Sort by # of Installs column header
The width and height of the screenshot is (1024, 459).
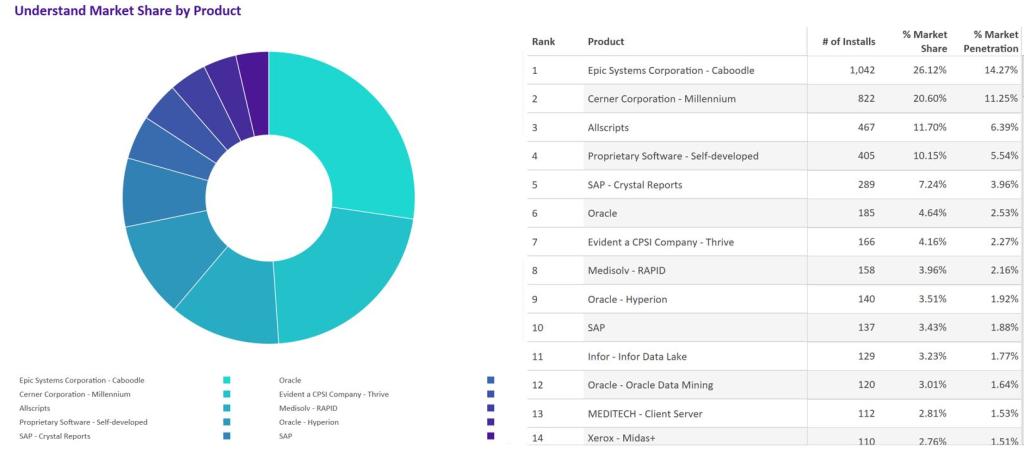(x=849, y=41)
